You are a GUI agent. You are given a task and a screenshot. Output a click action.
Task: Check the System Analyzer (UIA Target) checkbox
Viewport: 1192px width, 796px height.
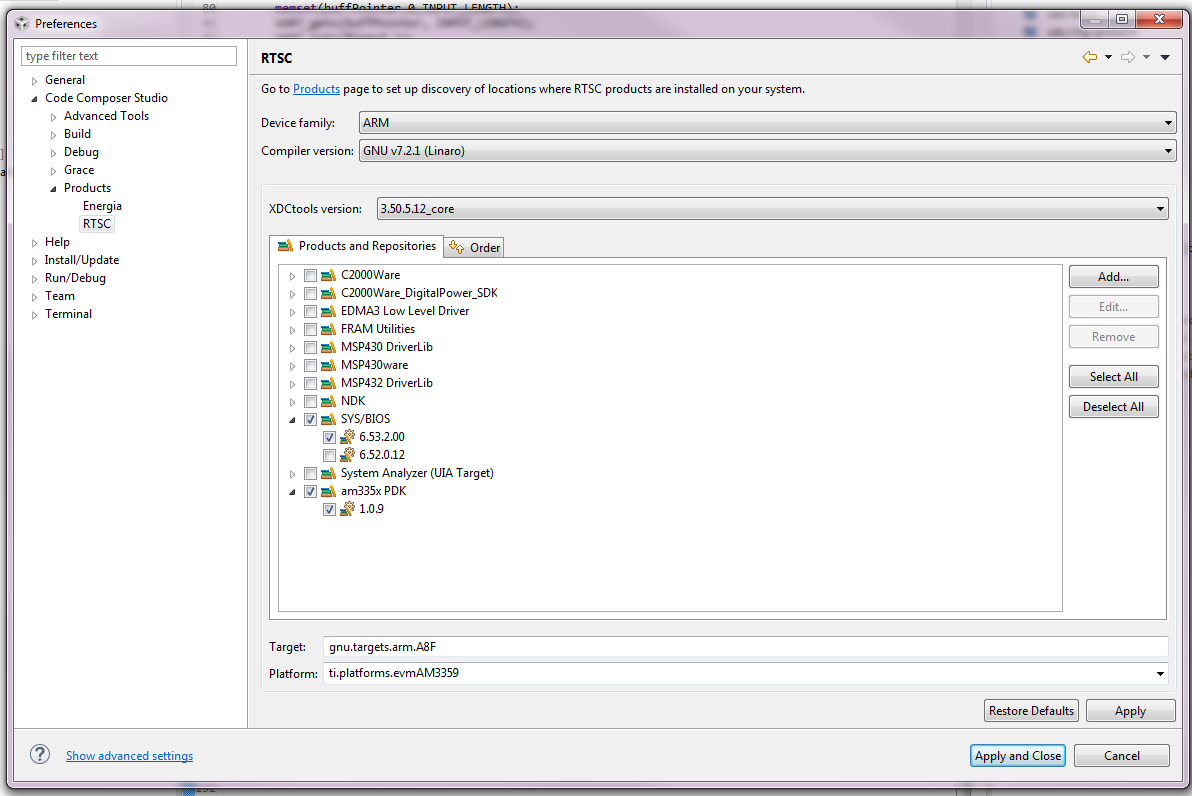click(310, 474)
